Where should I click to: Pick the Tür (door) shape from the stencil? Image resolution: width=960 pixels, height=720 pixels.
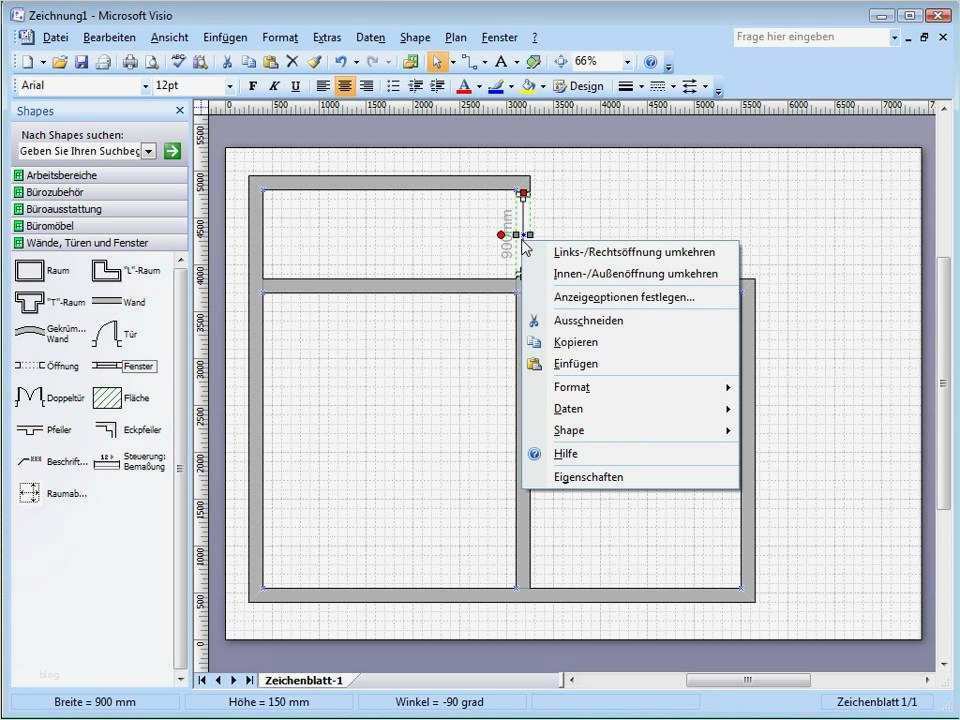(x=115, y=334)
